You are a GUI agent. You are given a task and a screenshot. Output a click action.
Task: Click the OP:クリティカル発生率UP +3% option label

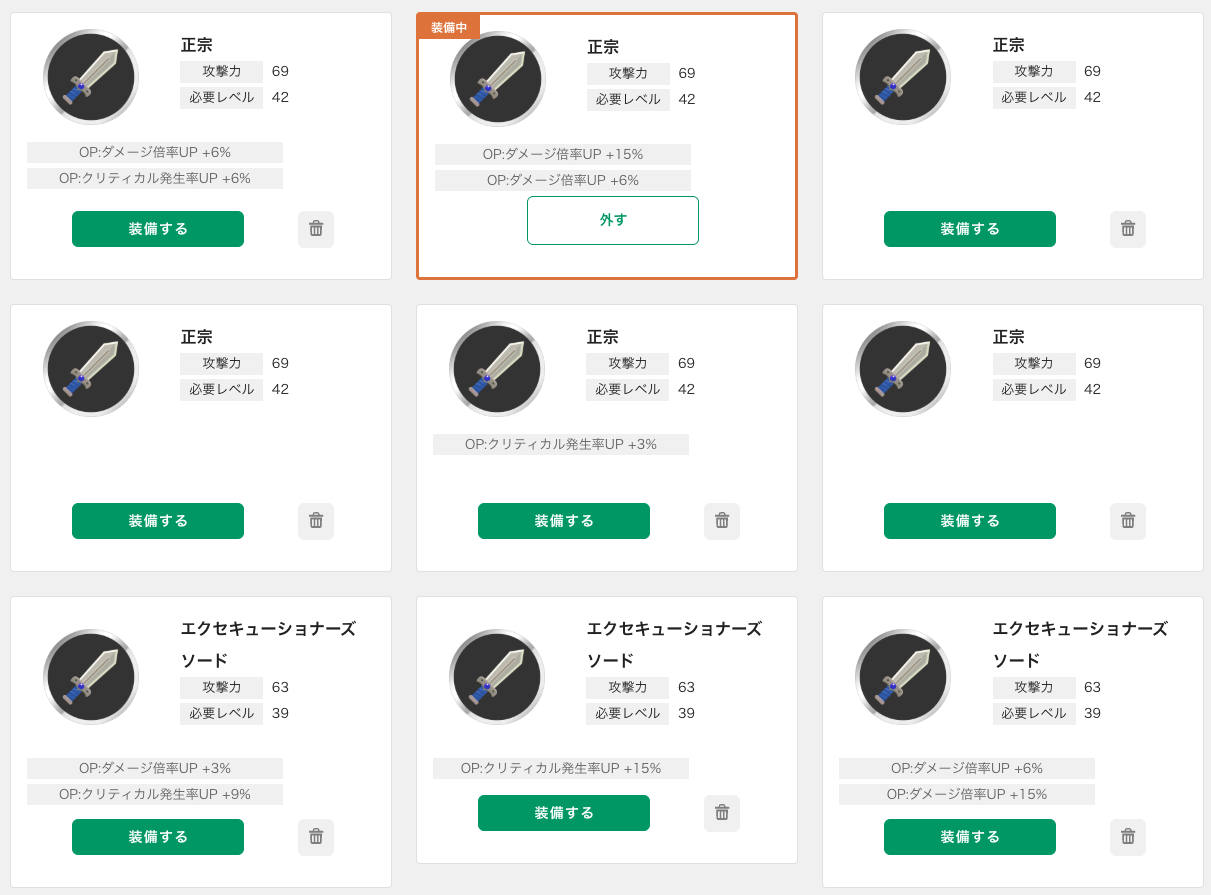561,444
